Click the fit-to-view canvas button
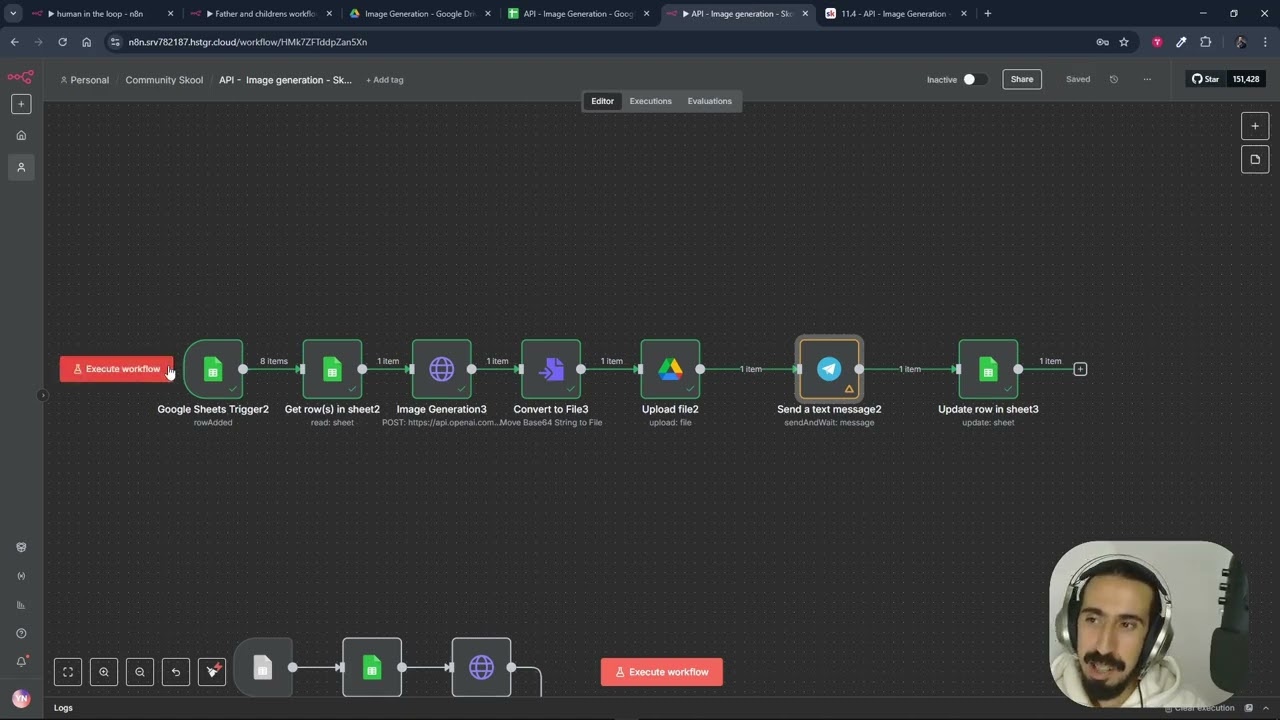1280x720 pixels. coord(68,672)
